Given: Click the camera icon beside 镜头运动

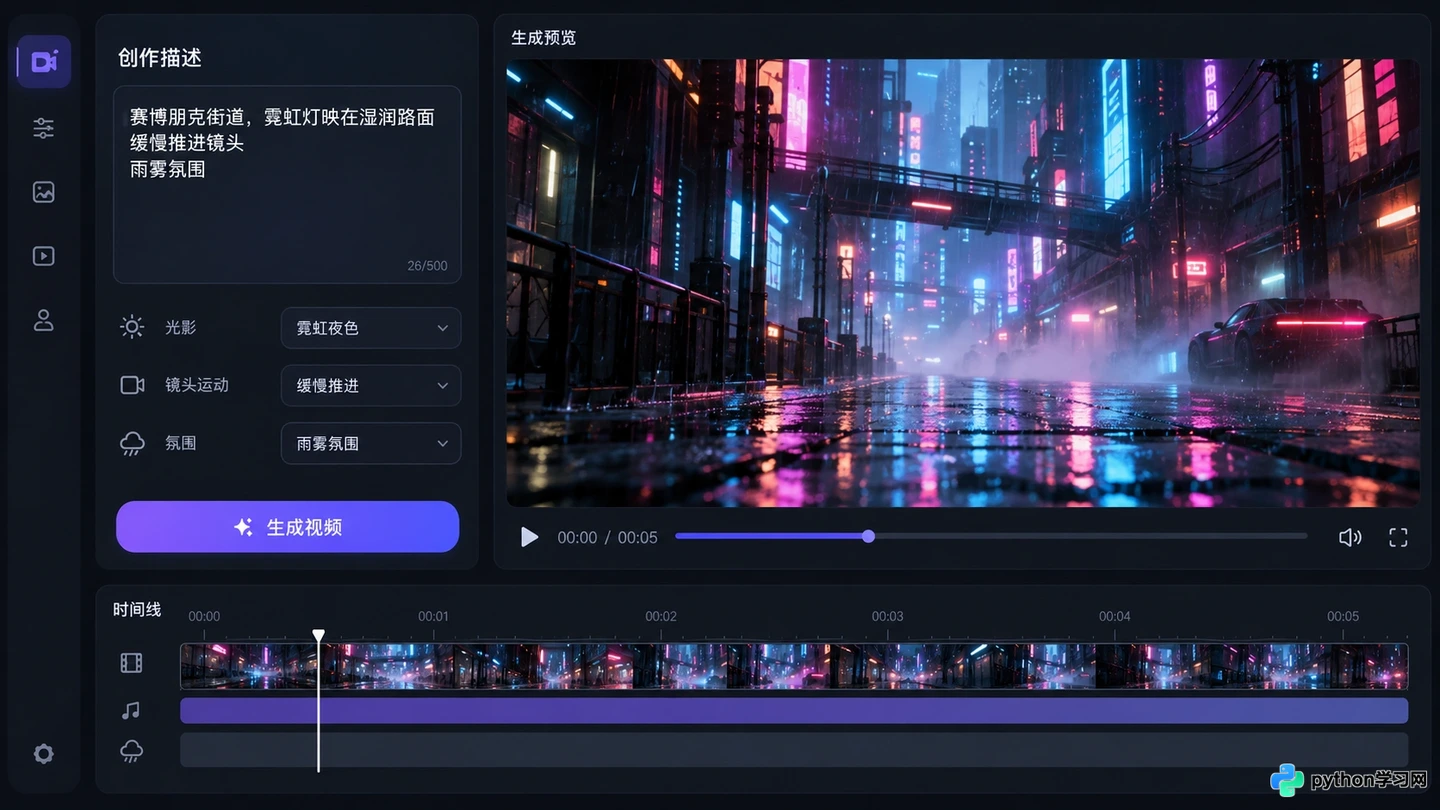Looking at the screenshot, I should (x=132, y=385).
